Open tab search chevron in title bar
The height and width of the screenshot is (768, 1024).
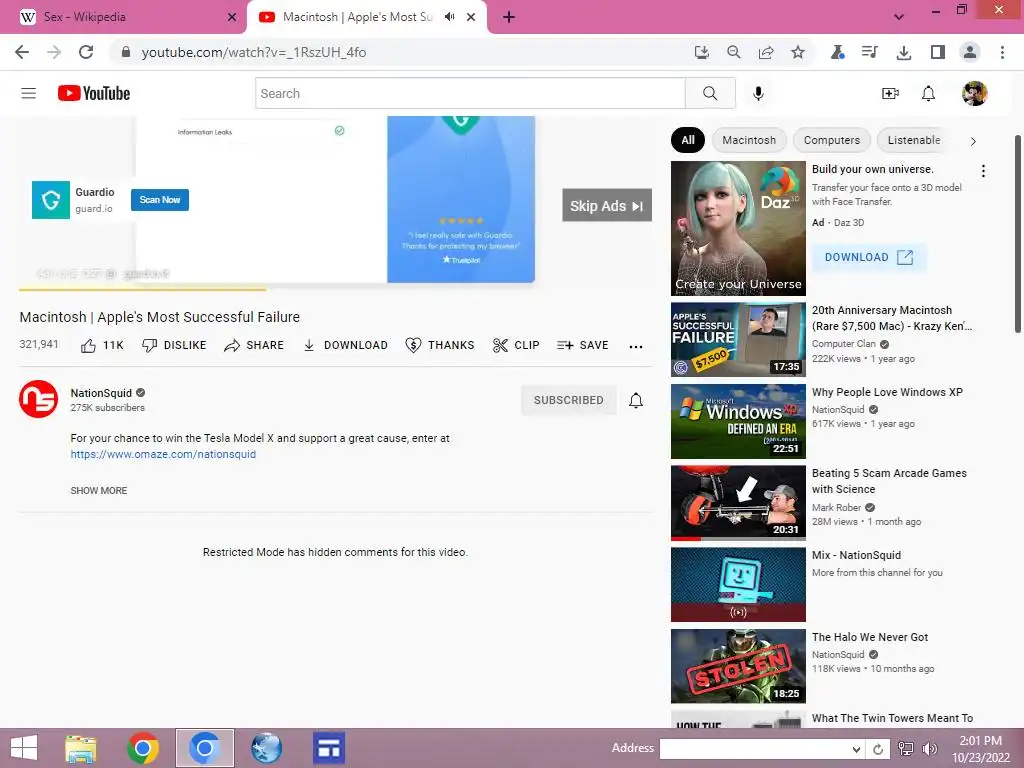point(899,17)
